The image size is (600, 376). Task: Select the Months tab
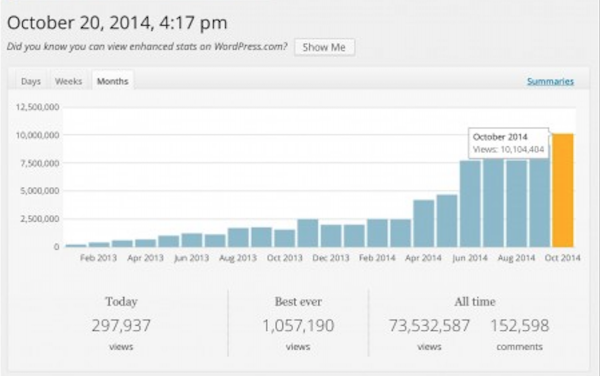click(112, 81)
